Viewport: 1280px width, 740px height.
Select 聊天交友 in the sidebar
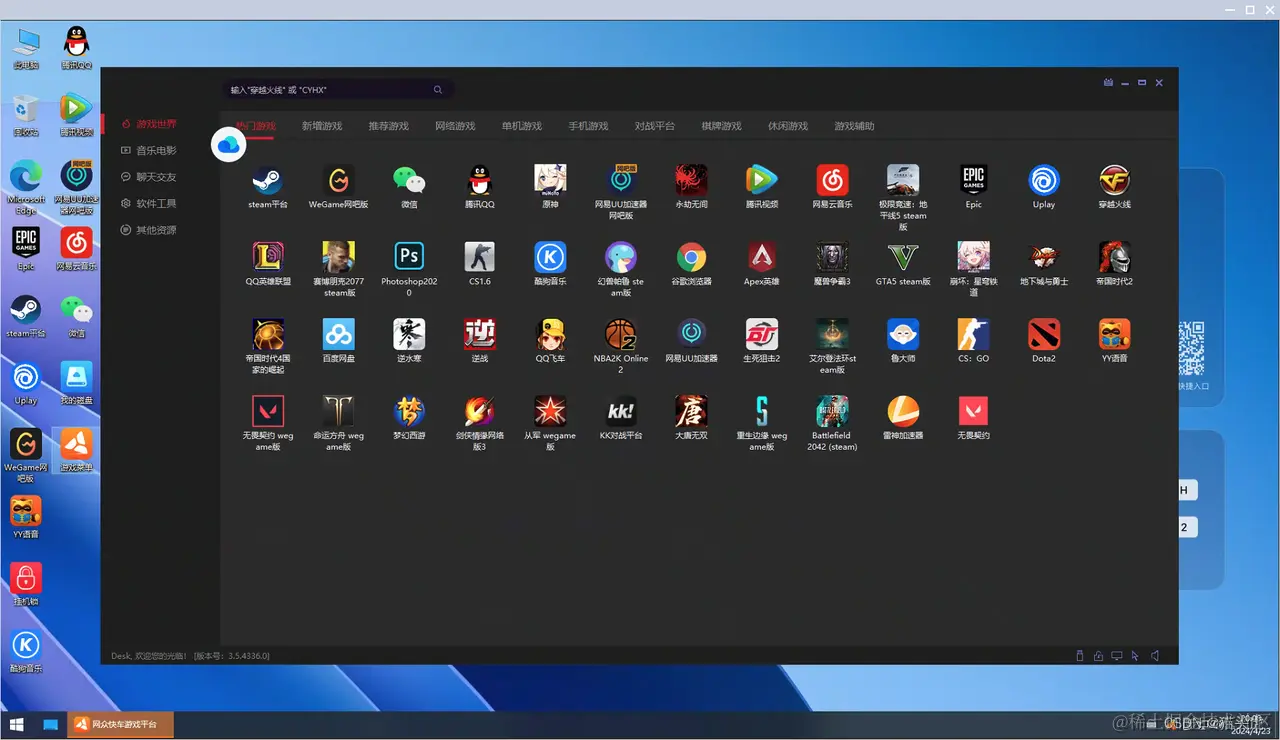(x=148, y=177)
